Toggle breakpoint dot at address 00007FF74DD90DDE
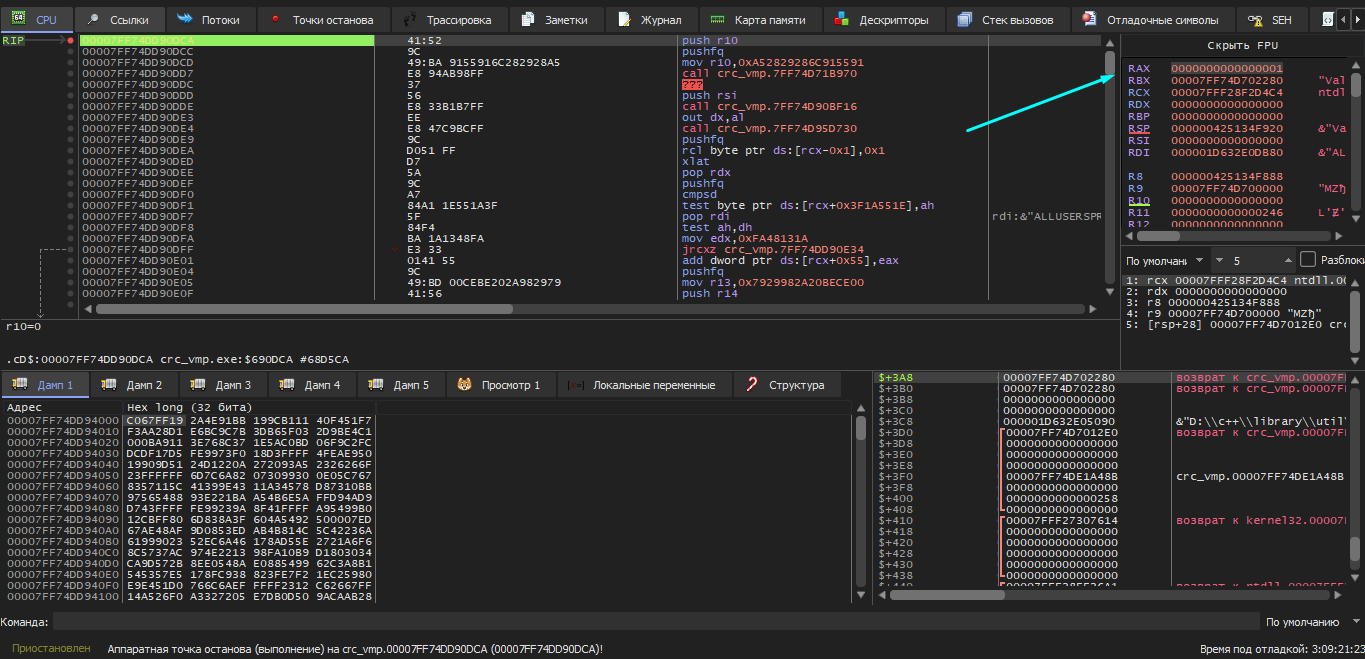The image size is (1365, 659). (70, 106)
